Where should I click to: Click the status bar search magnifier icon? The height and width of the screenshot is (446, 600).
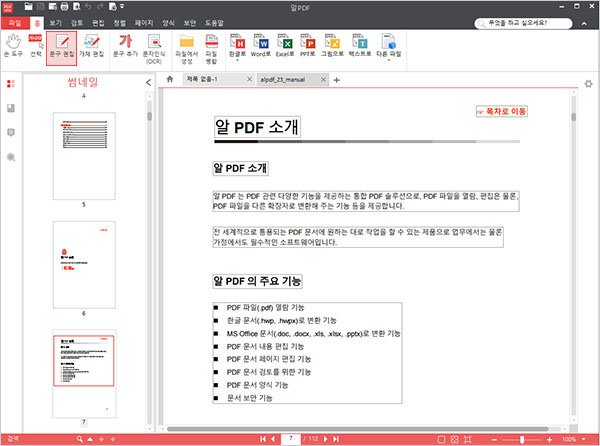79,439
